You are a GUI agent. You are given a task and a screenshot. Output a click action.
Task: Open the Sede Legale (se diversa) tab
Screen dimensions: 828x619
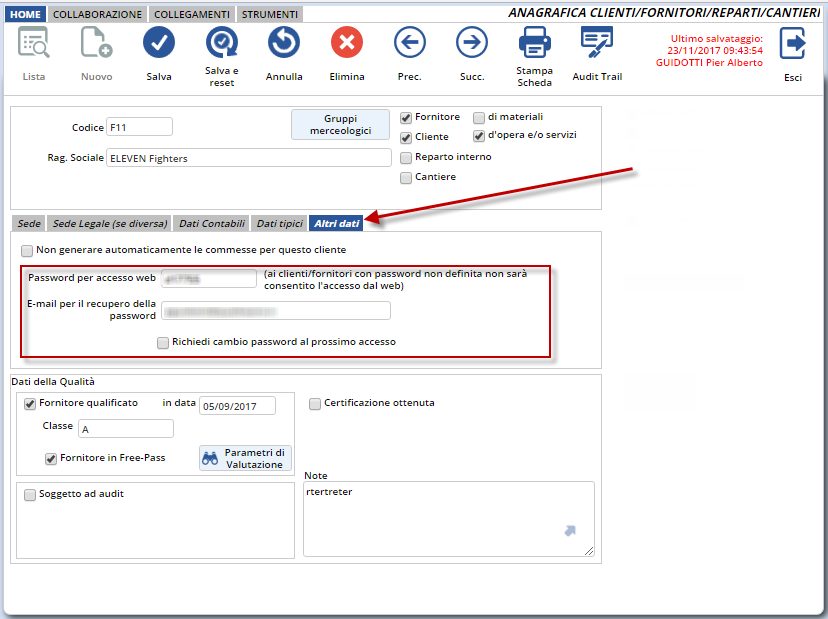pyautogui.click(x=110, y=223)
